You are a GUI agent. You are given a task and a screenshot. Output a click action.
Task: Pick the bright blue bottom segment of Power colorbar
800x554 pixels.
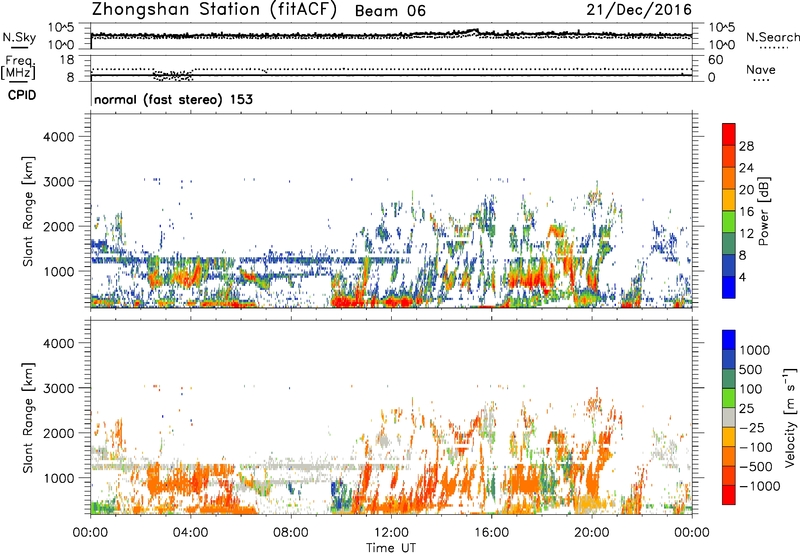point(729,287)
